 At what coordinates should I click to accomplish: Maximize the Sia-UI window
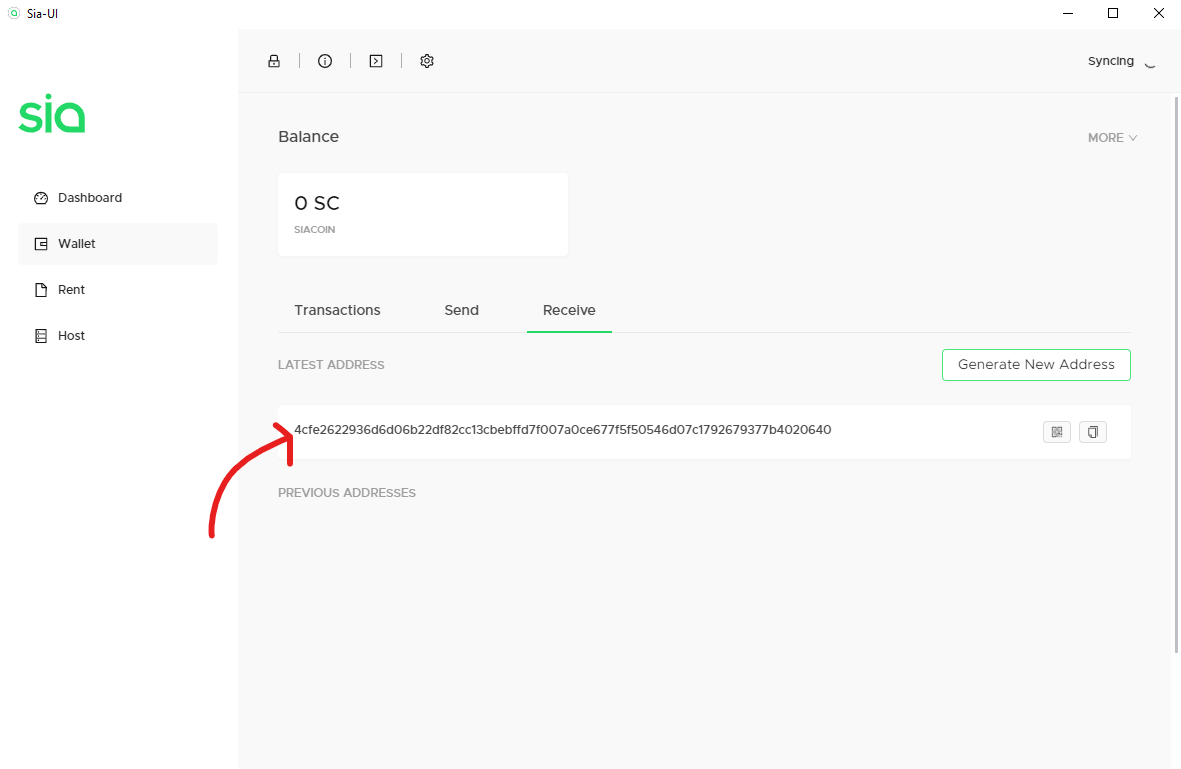pos(1113,13)
